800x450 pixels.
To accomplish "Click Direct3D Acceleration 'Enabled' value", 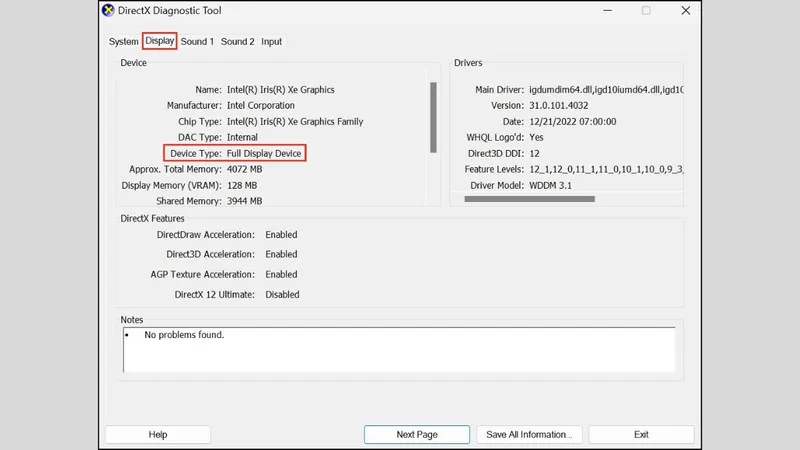I will (x=281, y=254).
